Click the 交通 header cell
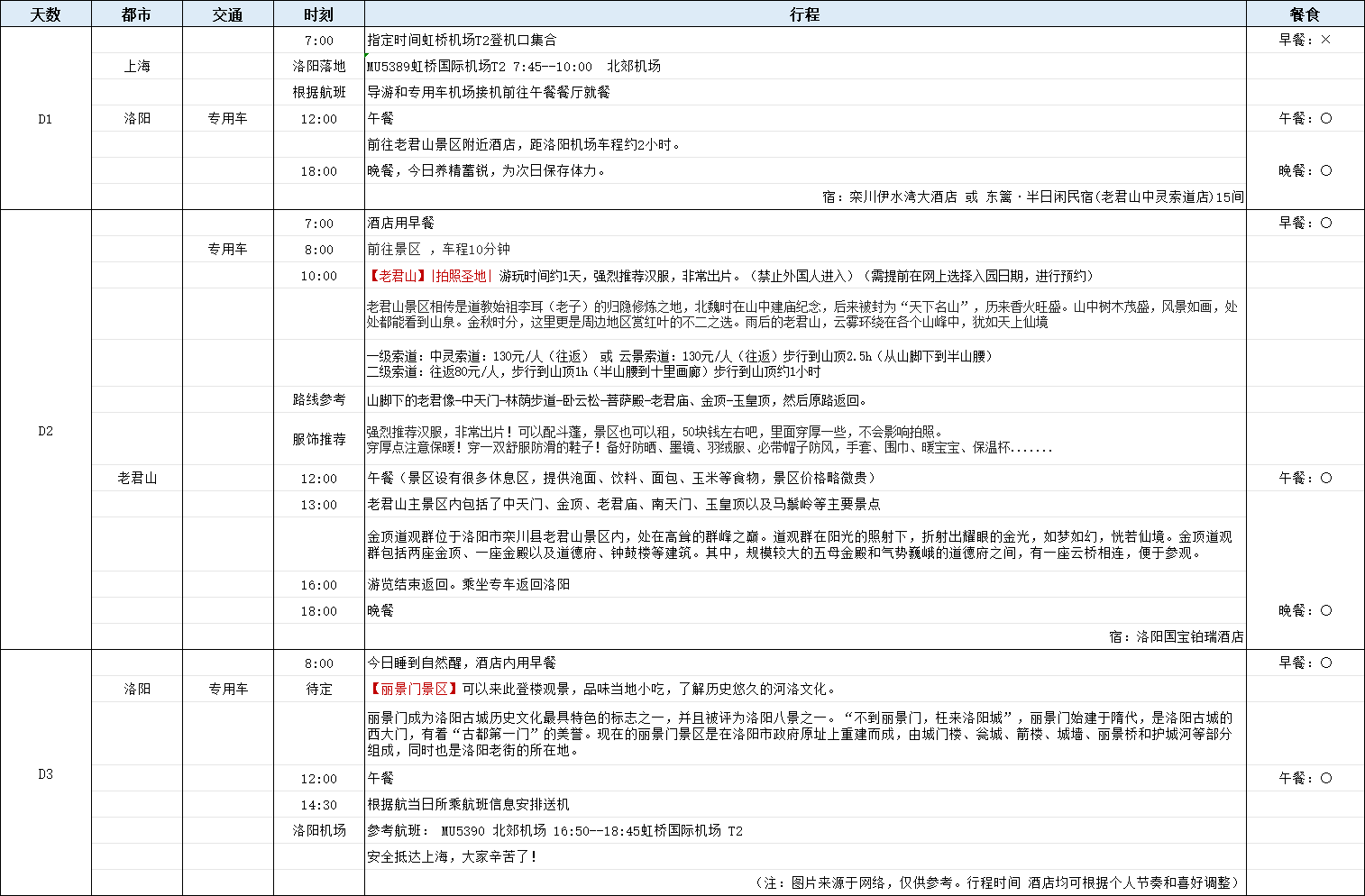The width and height of the screenshot is (1365, 896). [227, 14]
